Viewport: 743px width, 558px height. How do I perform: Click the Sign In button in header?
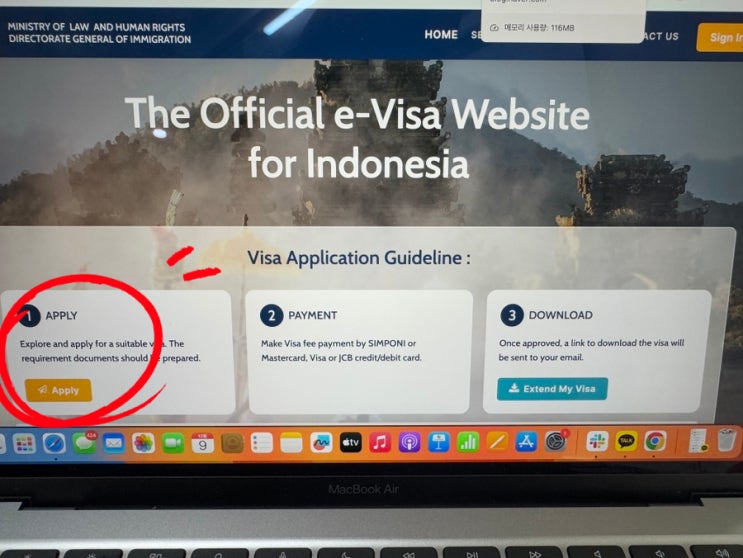click(x=720, y=37)
